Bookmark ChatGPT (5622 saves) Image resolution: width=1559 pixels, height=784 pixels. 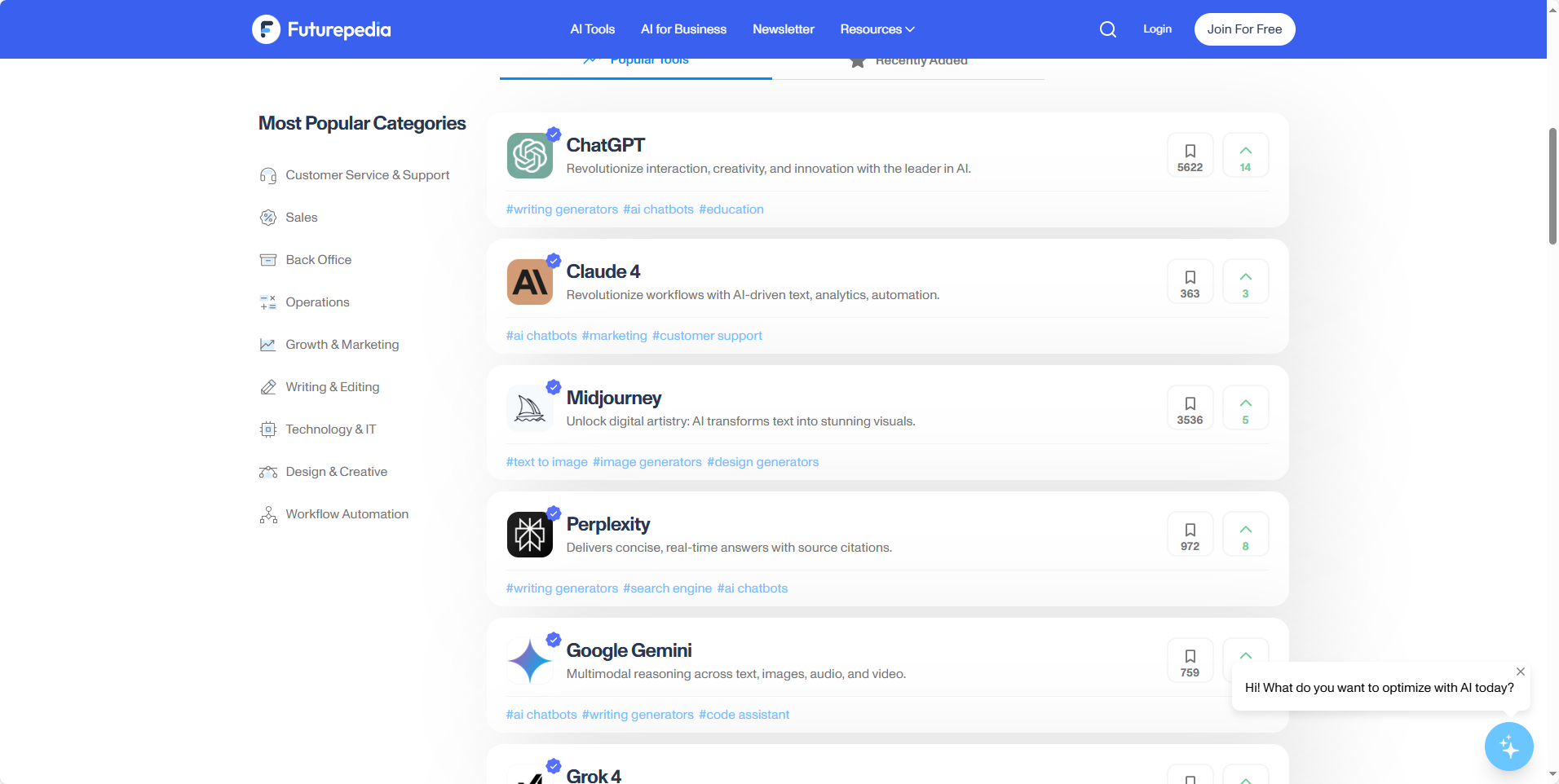pyautogui.click(x=1190, y=155)
